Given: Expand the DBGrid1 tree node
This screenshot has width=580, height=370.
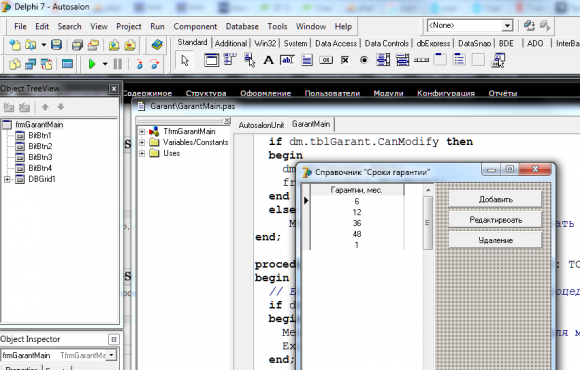Looking at the screenshot, I should click(x=7, y=179).
